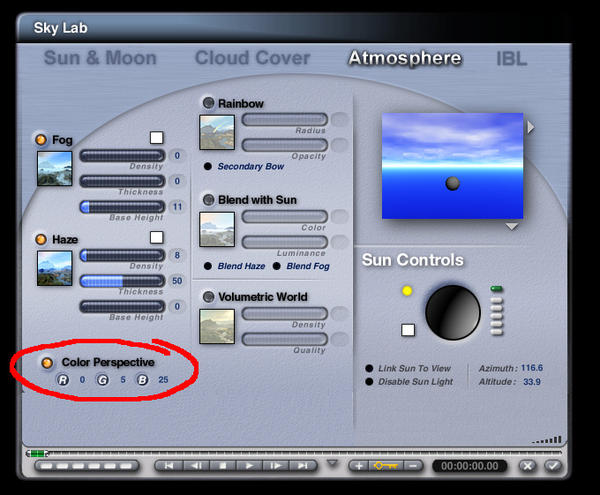Open the Sun Controls white color swatch

tap(408, 330)
